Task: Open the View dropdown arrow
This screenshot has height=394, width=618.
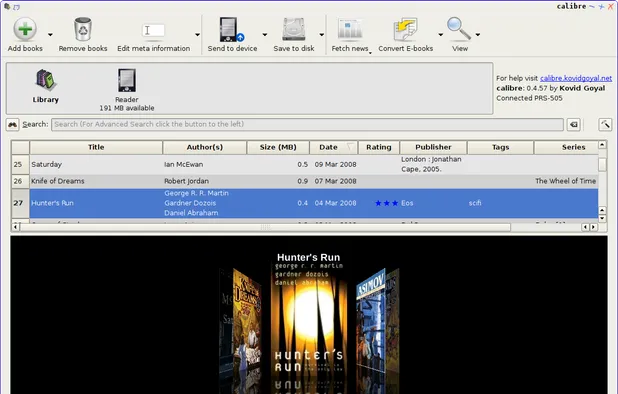Action: (x=478, y=35)
